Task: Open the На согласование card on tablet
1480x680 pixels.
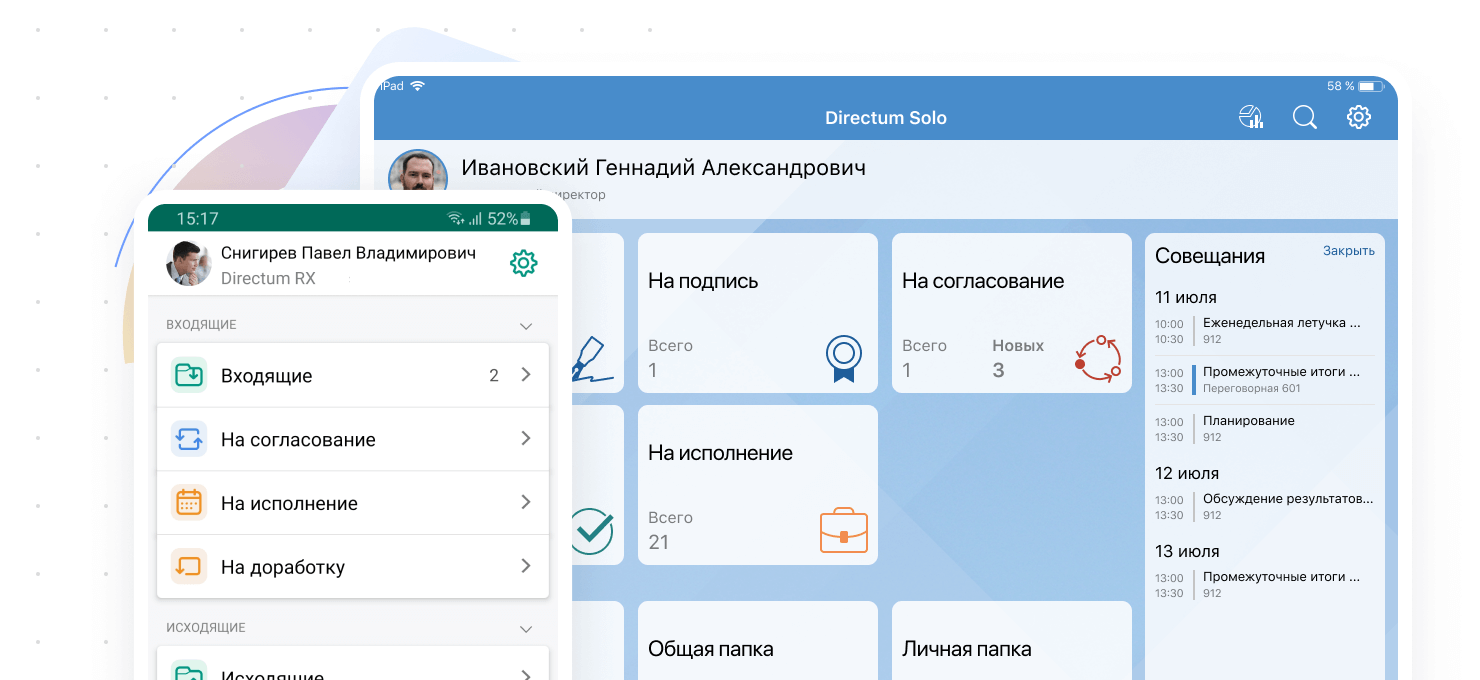Action: tap(1012, 313)
